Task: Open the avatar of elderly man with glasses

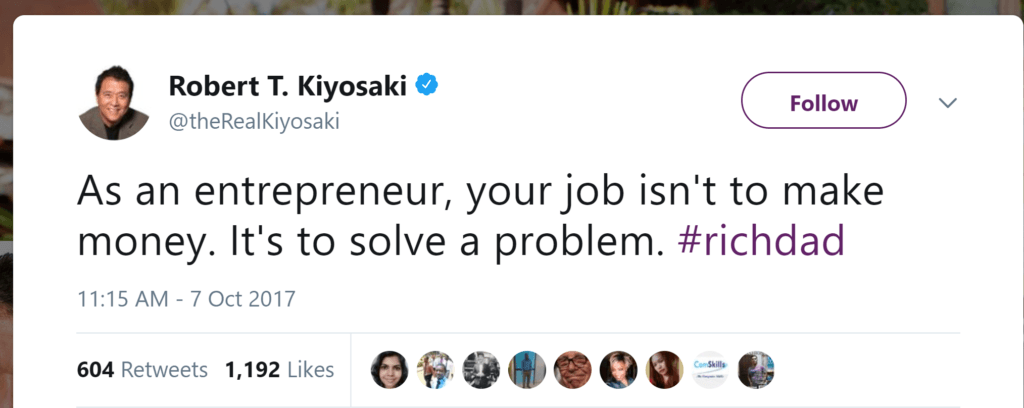Action: point(573,370)
